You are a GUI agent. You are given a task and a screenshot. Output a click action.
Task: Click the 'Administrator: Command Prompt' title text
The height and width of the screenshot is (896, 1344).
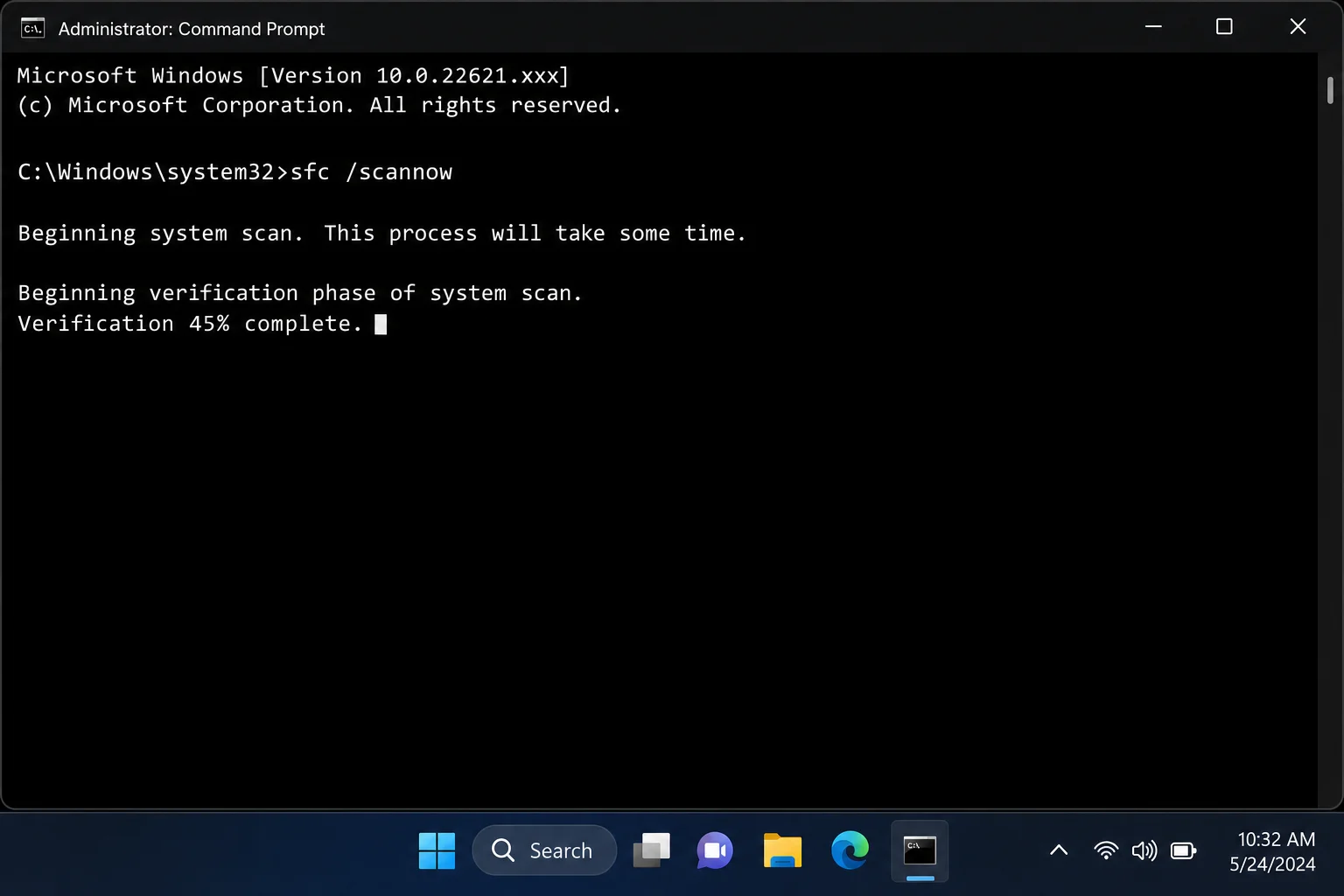coord(192,29)
